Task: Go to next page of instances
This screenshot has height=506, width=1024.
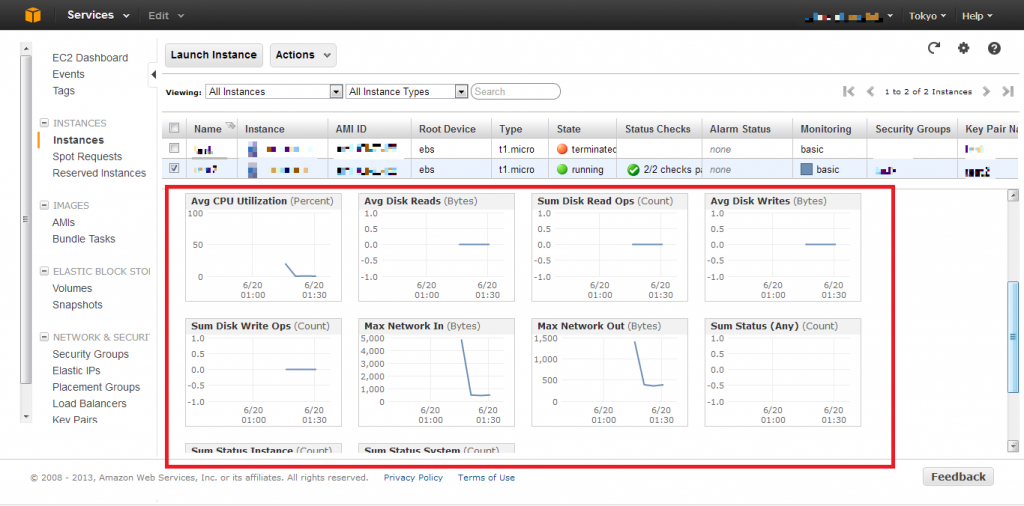Action: (987, 91)
